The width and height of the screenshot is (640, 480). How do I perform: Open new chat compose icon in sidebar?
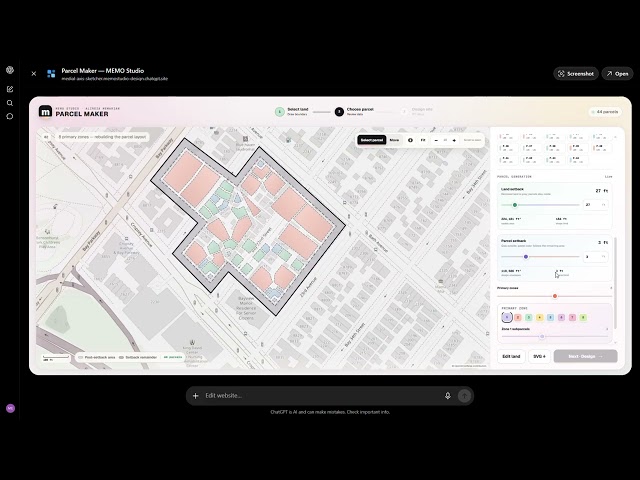10,89
